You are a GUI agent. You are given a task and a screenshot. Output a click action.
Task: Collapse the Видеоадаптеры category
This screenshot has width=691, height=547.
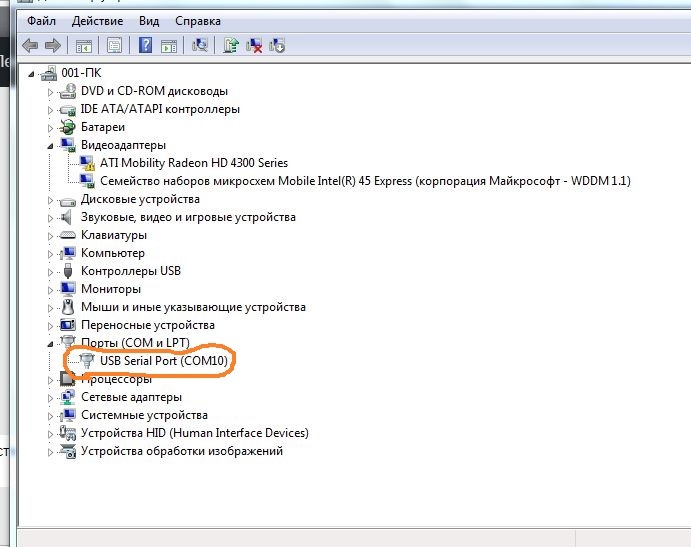50,146
